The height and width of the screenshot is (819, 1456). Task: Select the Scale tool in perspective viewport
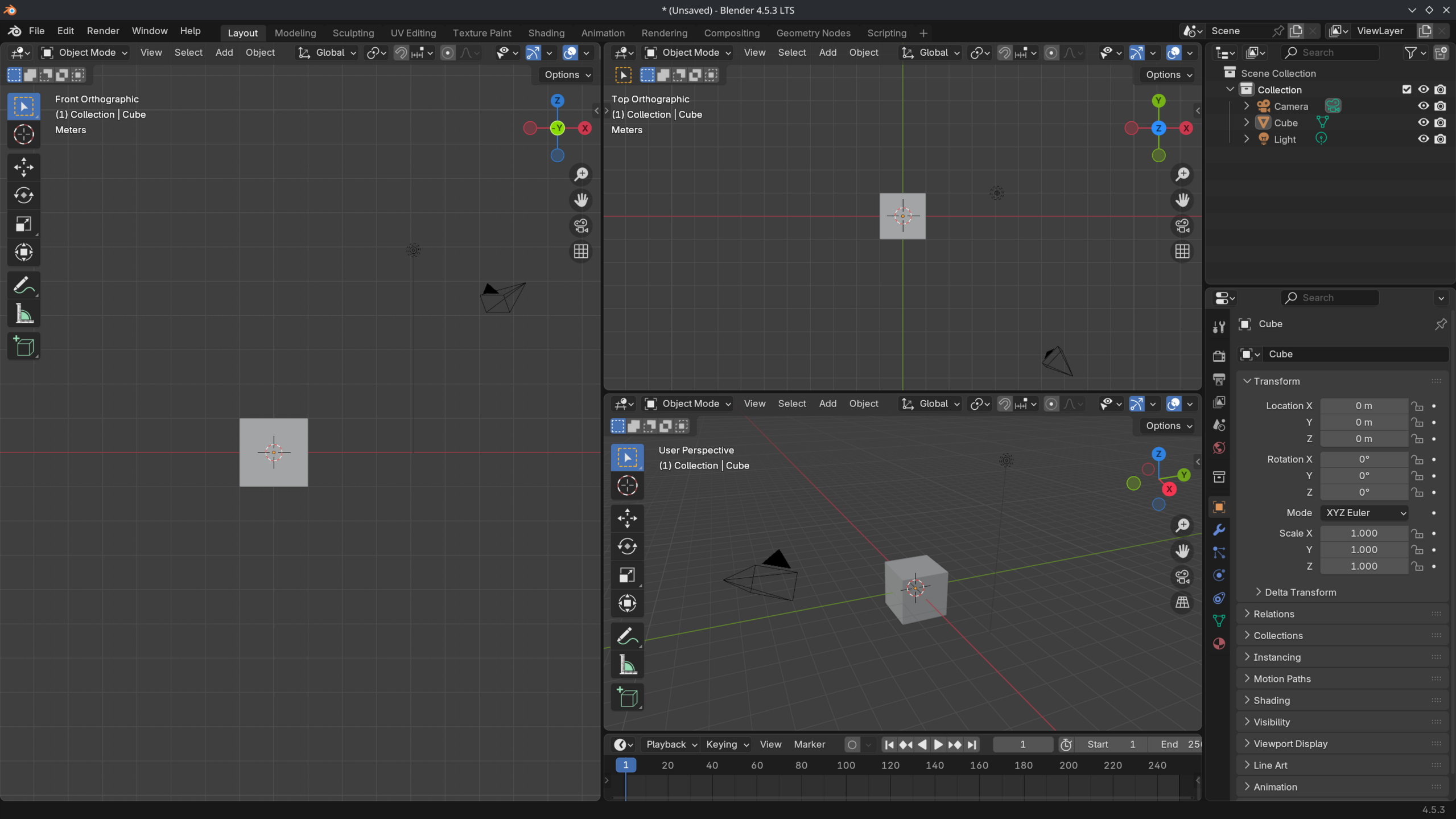click(x=627, y=575)
